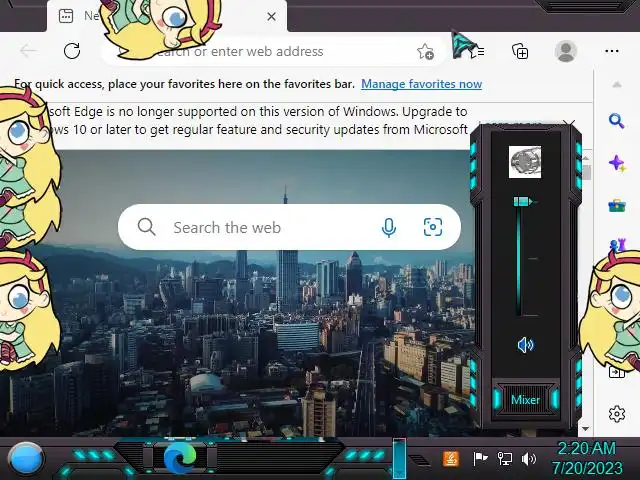Open visual image search icon
The height and width of the screenshot is (480, 640).
click(x=433, y=227)
